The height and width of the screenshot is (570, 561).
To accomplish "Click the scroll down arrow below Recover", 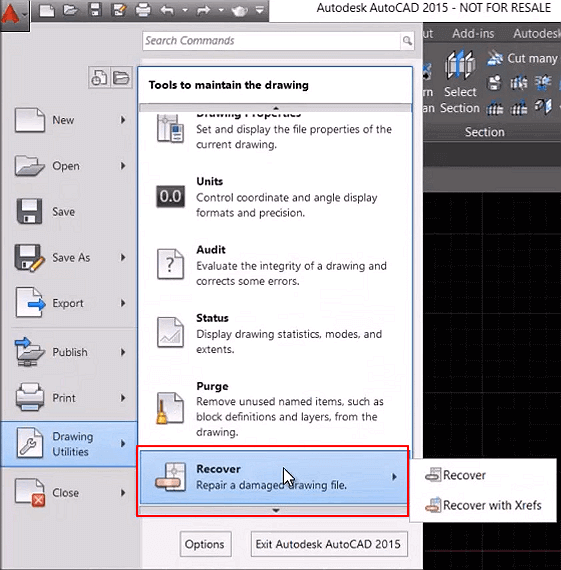I will pos(276,510).
